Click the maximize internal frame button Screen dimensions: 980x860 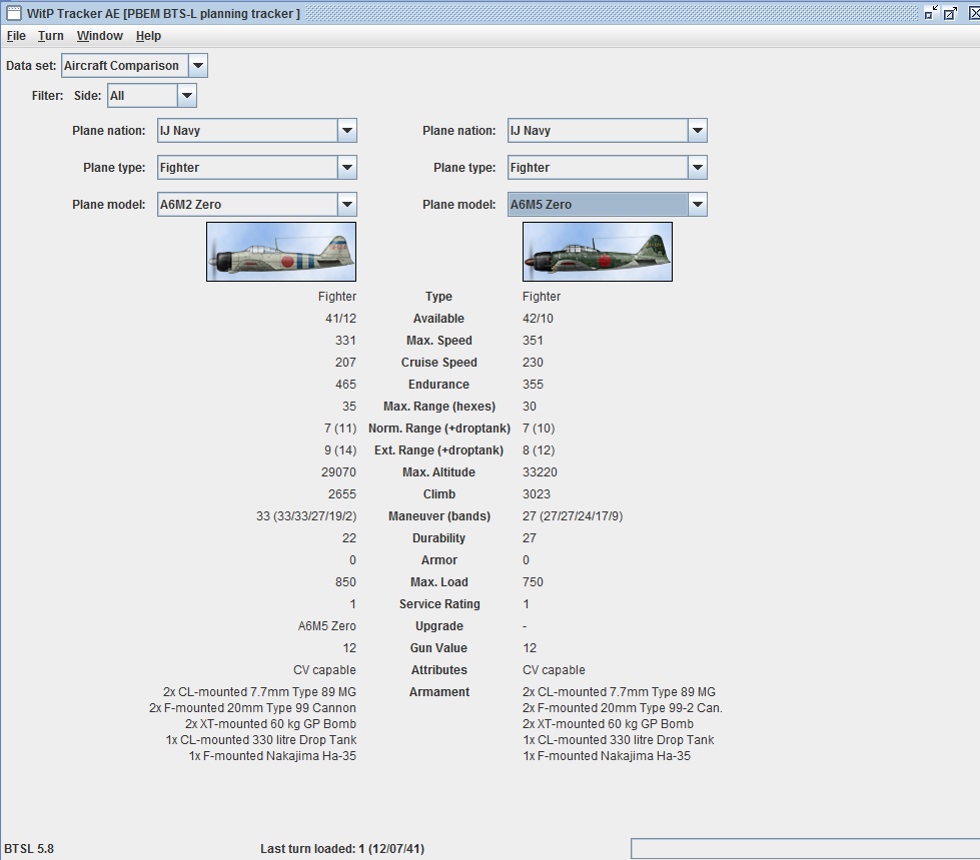coord(951,13)
